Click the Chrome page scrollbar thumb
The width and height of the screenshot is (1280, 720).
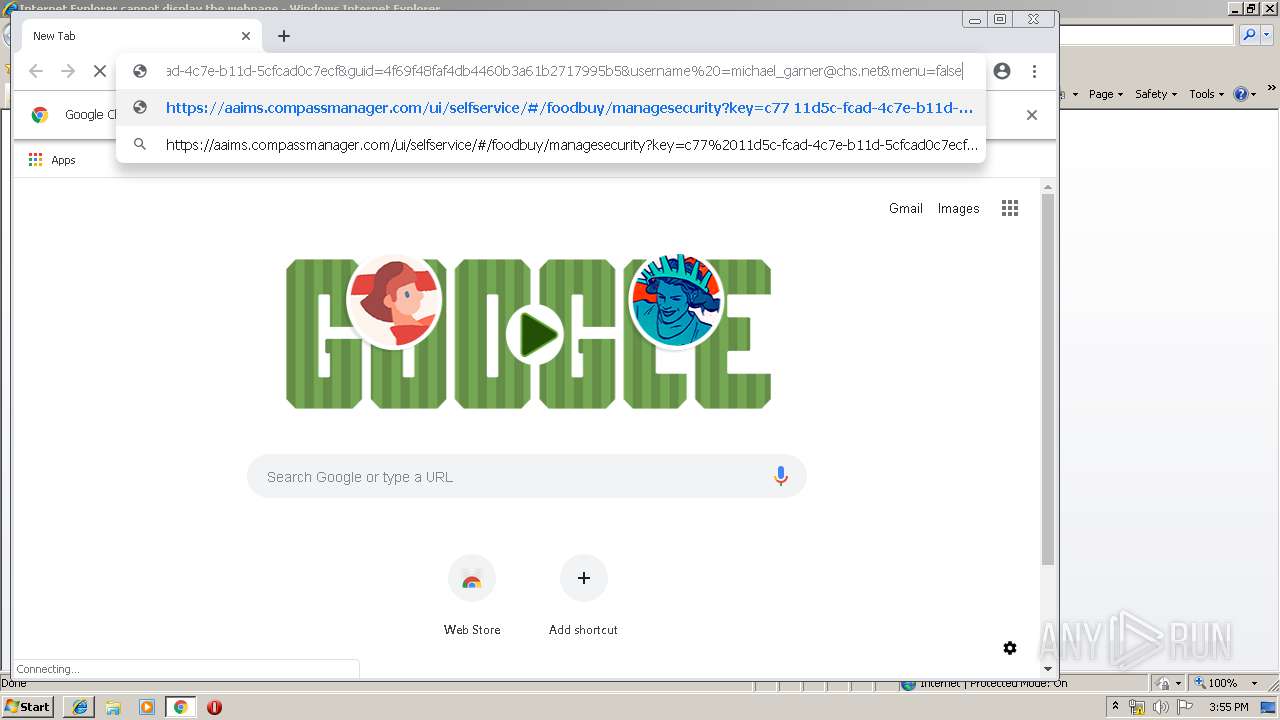[1048, 380]
